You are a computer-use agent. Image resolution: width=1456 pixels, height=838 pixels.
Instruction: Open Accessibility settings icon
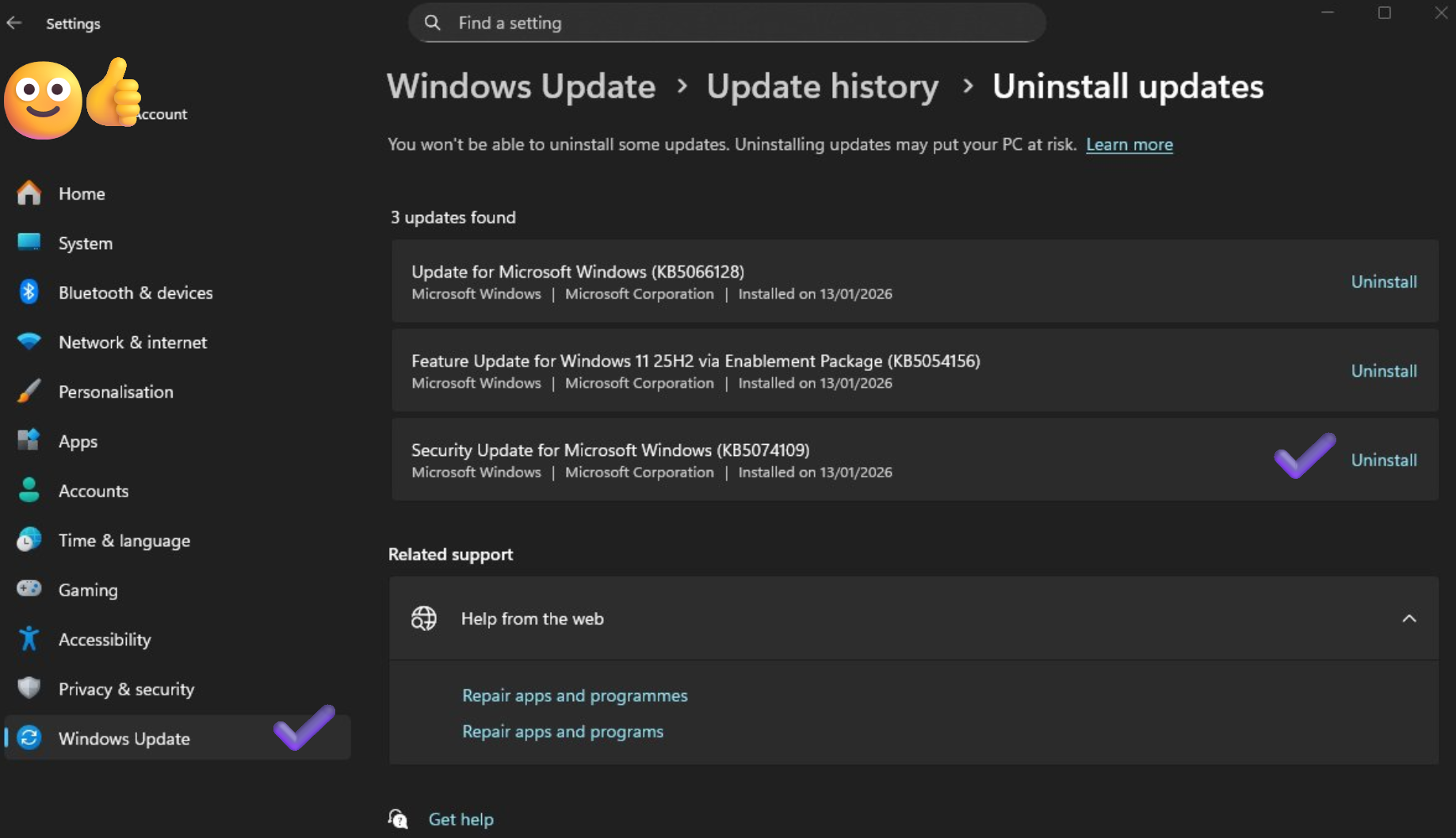point(29,639)
